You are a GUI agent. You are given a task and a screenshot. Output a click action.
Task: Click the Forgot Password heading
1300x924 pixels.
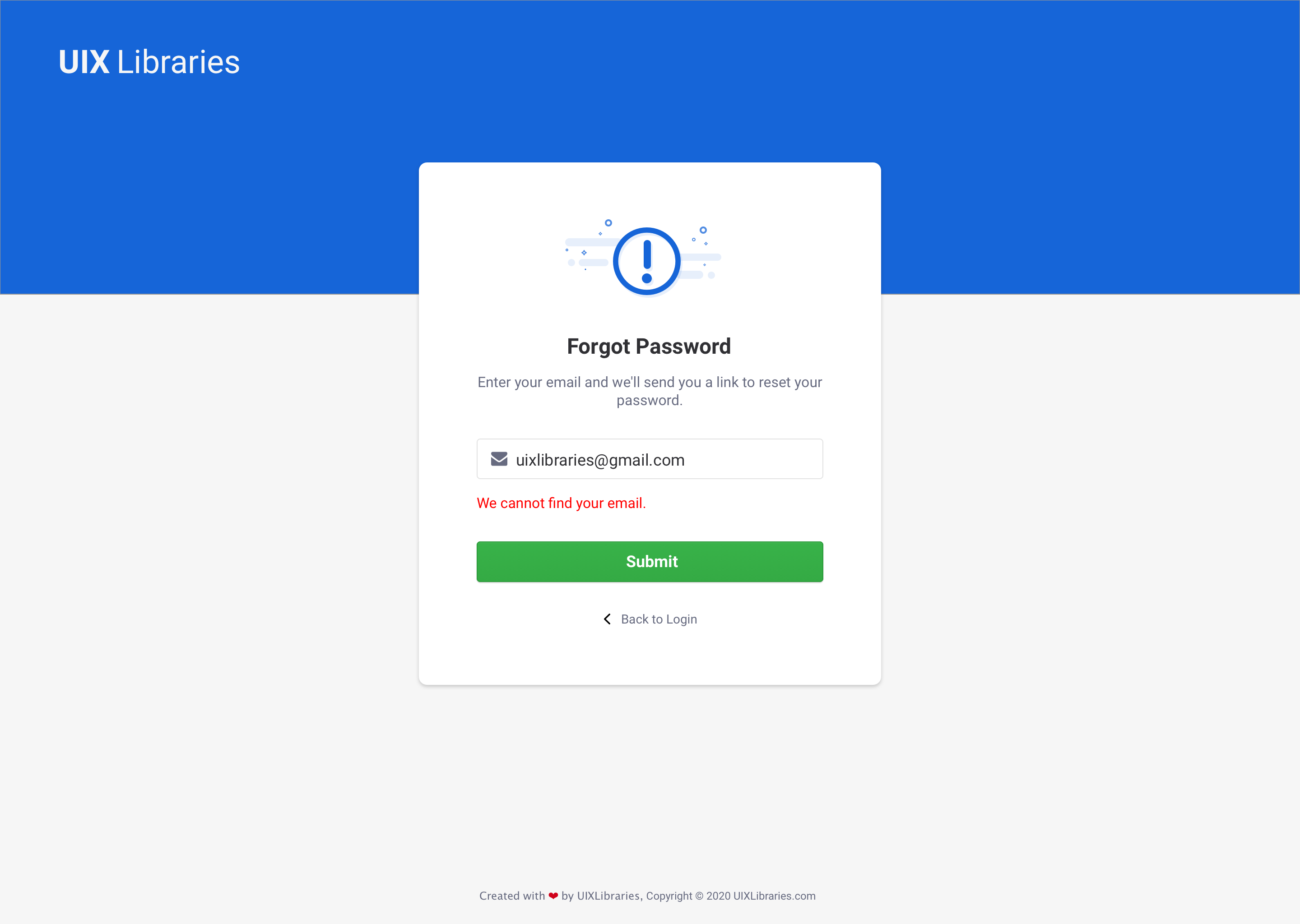pos(649,346)
